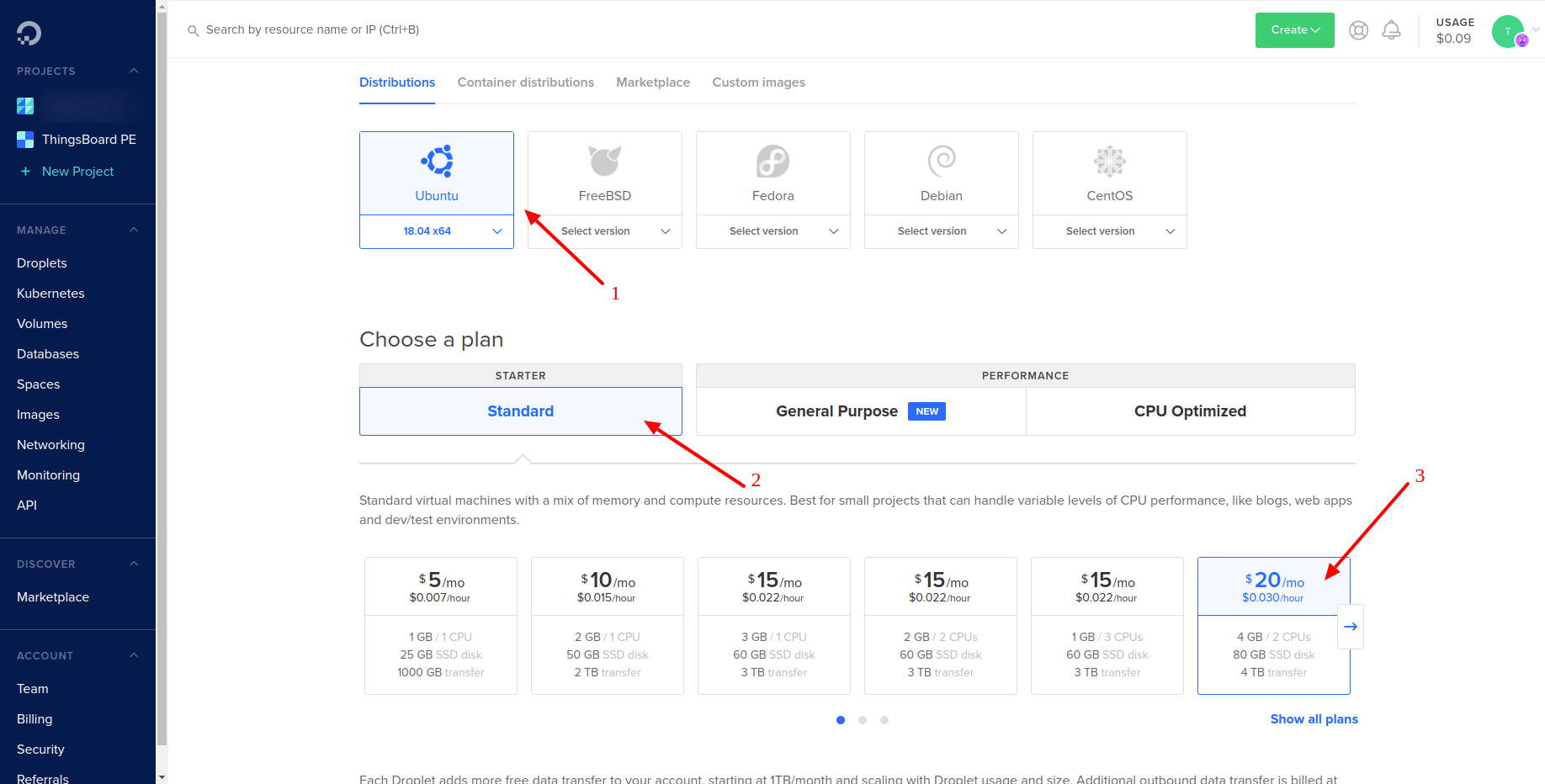Choose the $5/mo plan card

tap(441, 626)
